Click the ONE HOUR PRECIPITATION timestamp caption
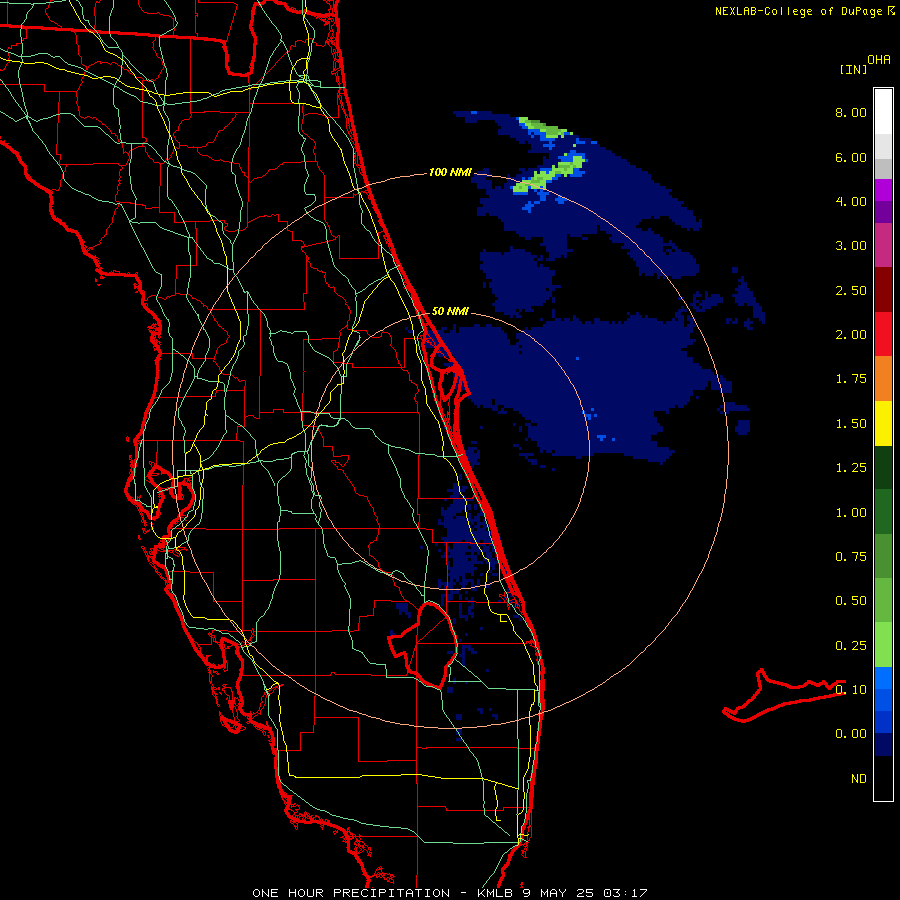This screenshot has height=900, width=900. (x=450, y=893)
